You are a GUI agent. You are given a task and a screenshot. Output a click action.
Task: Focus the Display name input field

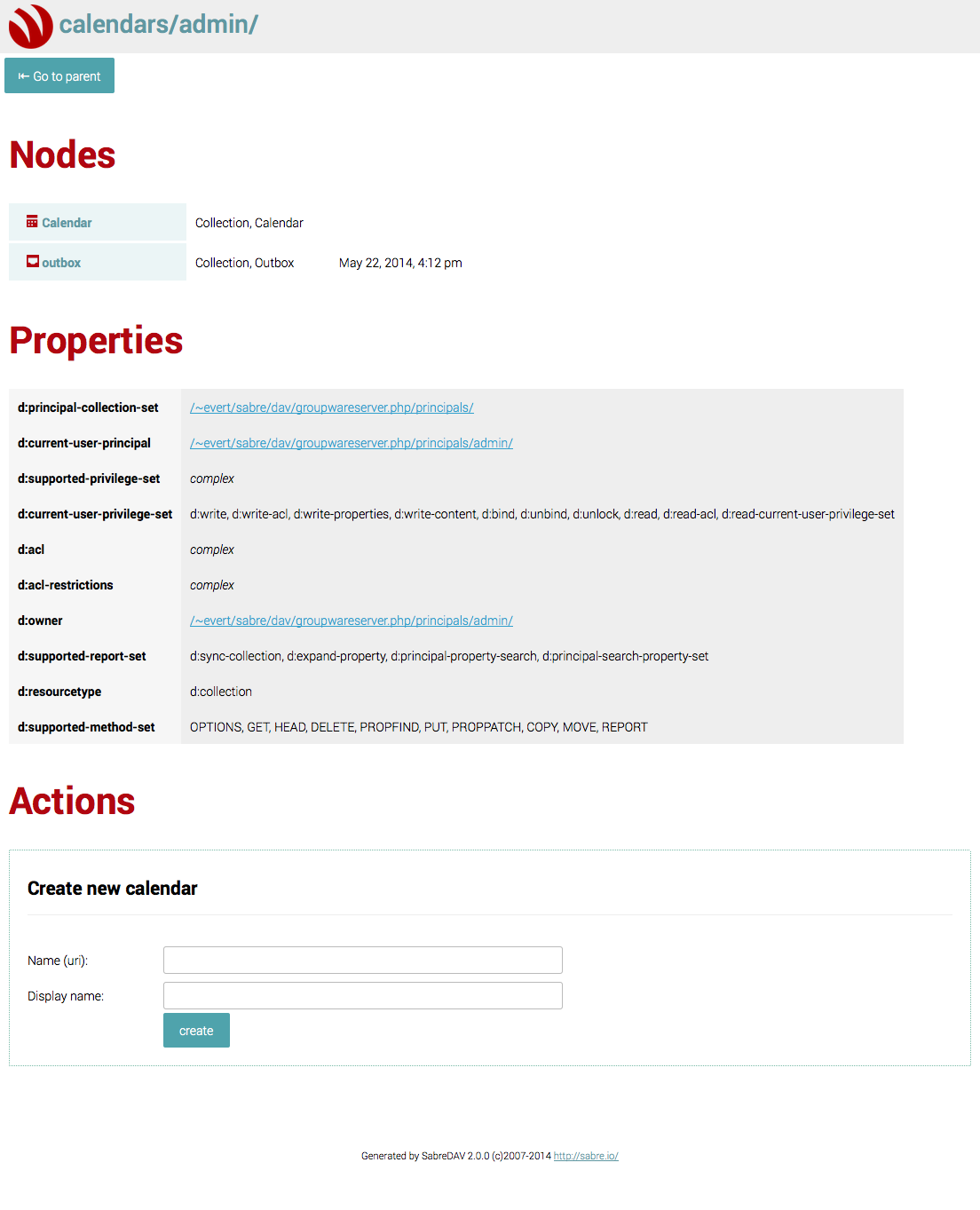click(363, 995)
